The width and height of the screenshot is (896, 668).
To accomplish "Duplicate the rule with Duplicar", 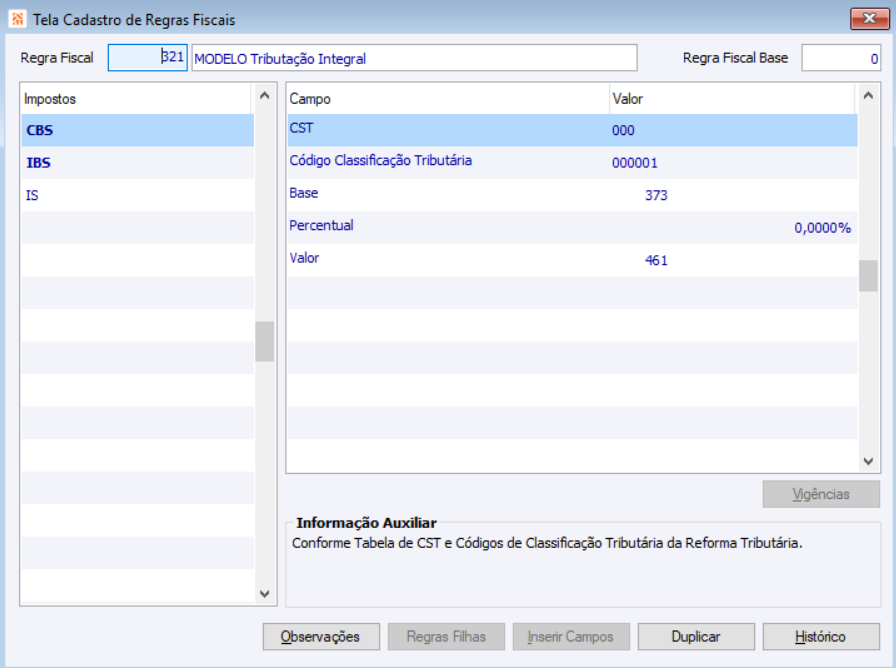I will [x=696, y=637].
